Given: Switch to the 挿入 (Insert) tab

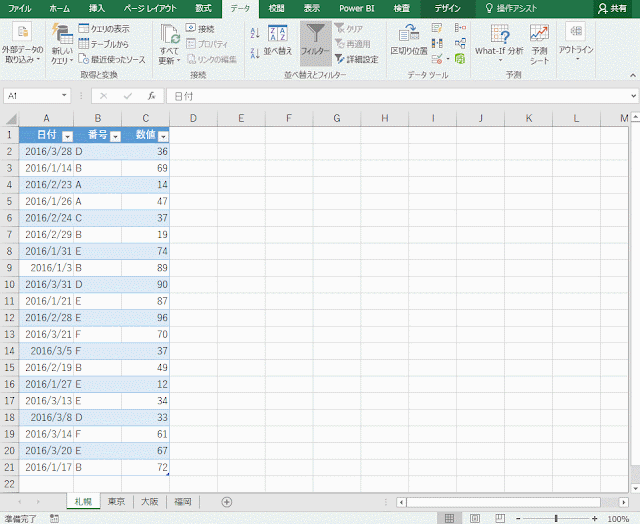Looking at the screenshot, I should pos(97,8).
